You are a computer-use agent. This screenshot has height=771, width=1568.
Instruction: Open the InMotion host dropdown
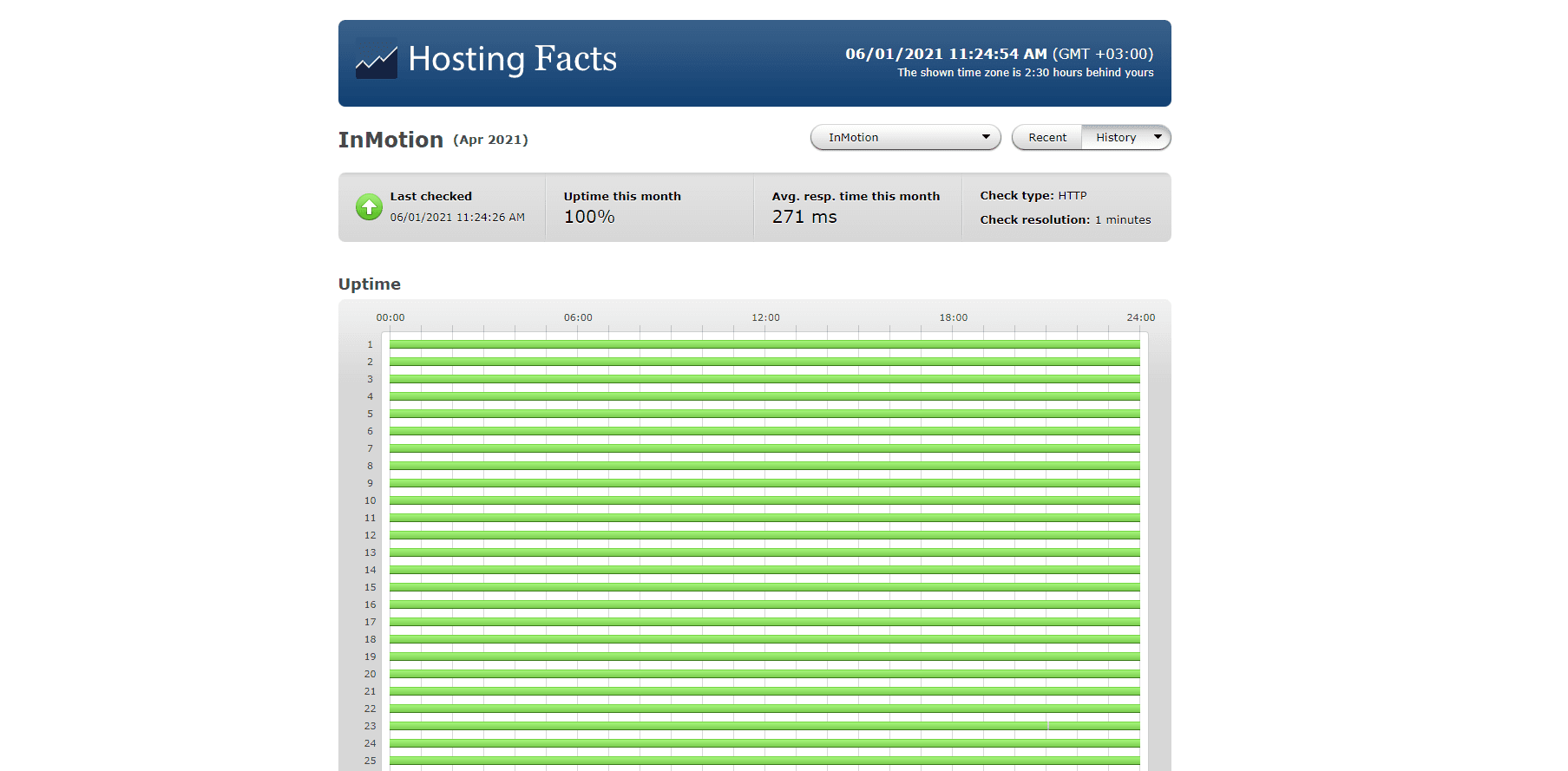tap(906, 137)
